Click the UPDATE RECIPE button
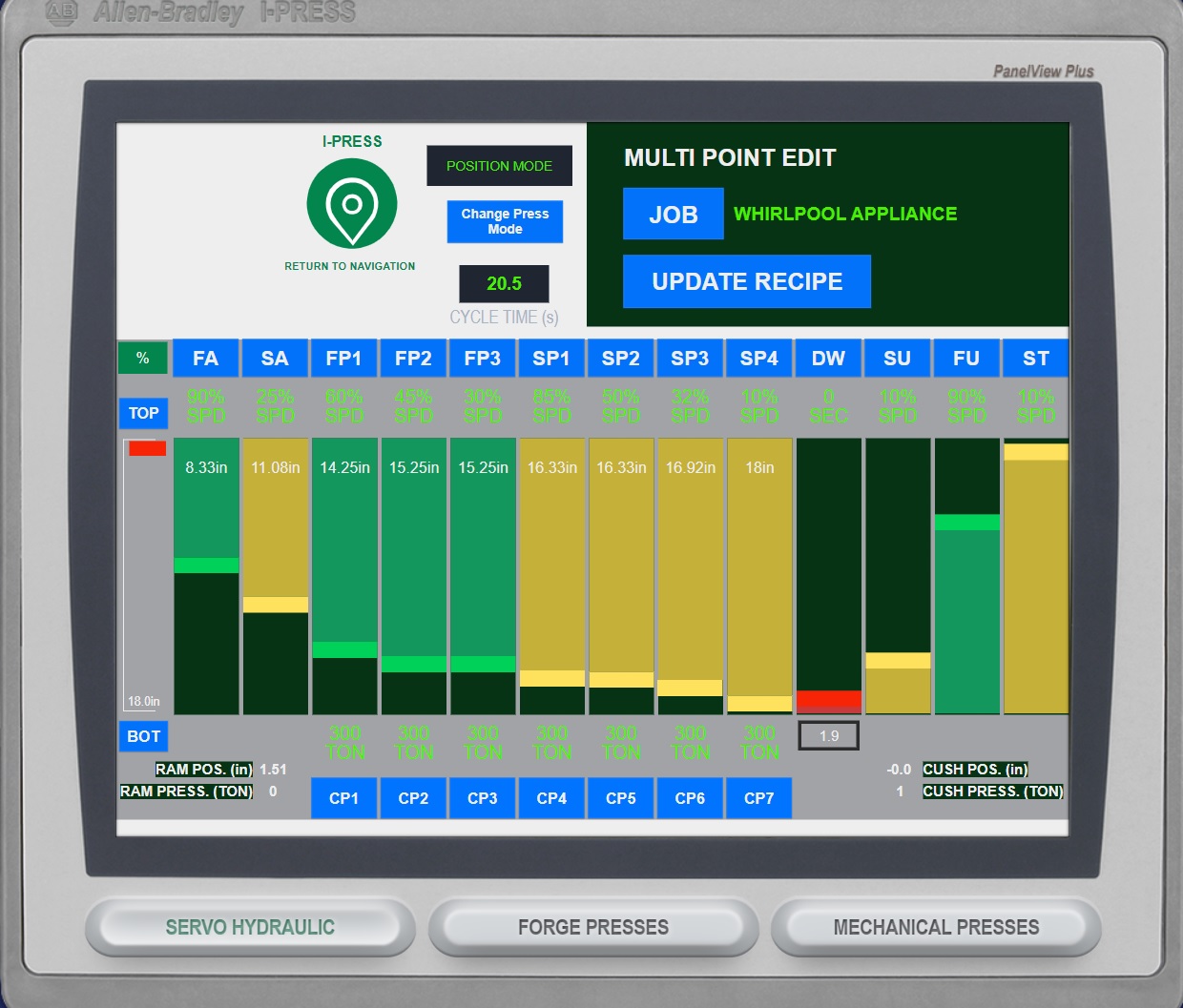 747,281
